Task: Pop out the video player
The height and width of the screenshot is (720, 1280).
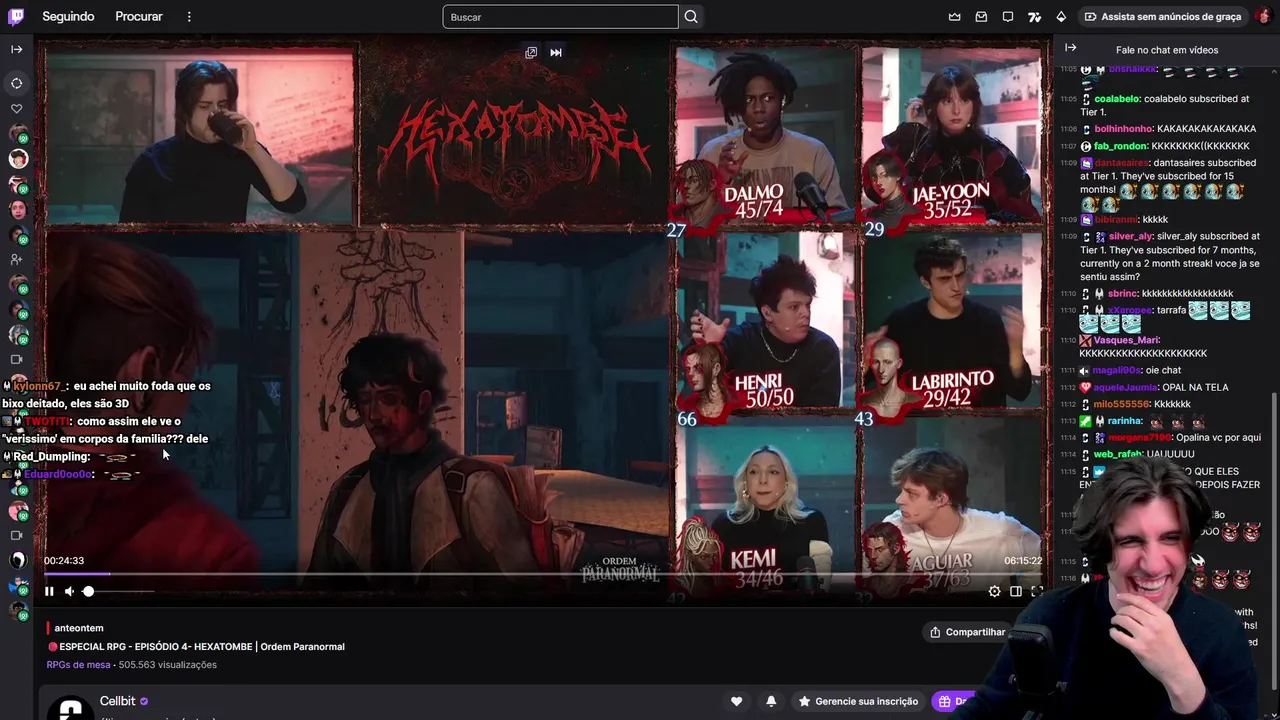Action: (531, 53)
